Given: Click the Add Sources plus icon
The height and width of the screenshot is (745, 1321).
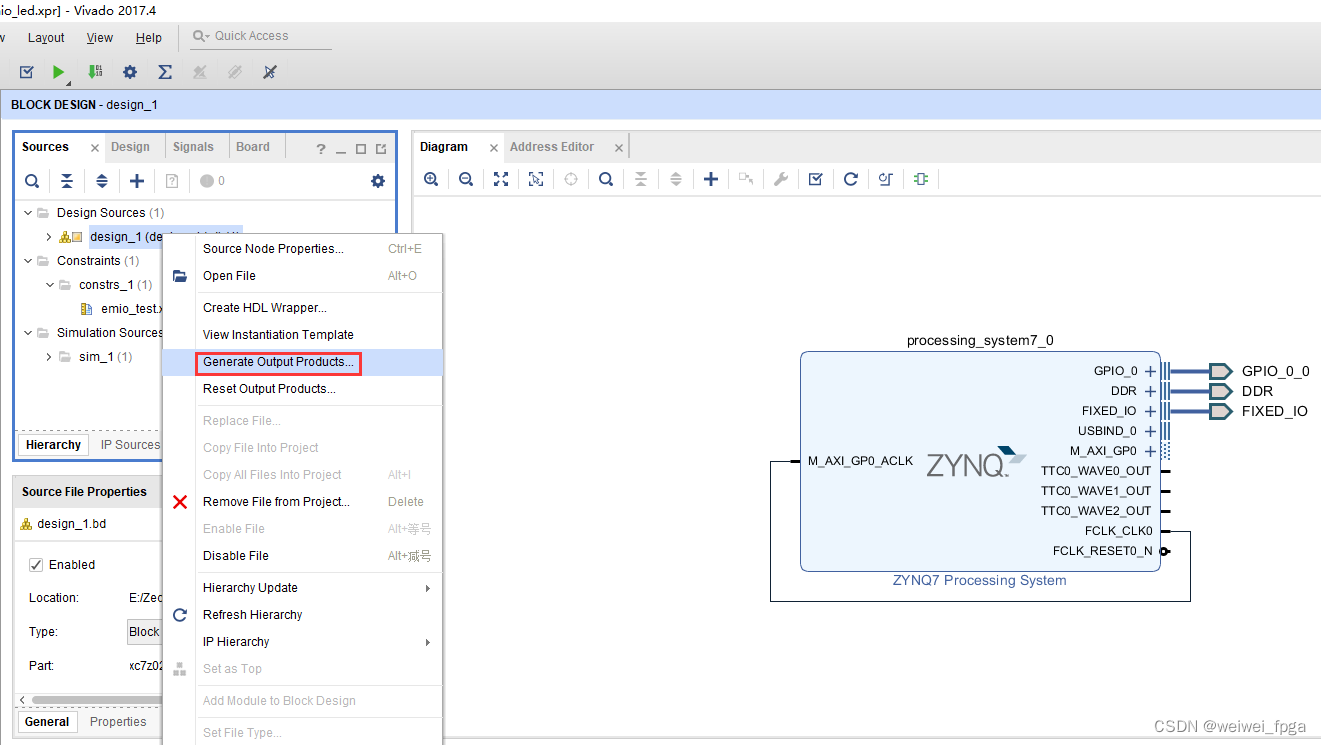Looking at the screenshot, I should point(137,181).
